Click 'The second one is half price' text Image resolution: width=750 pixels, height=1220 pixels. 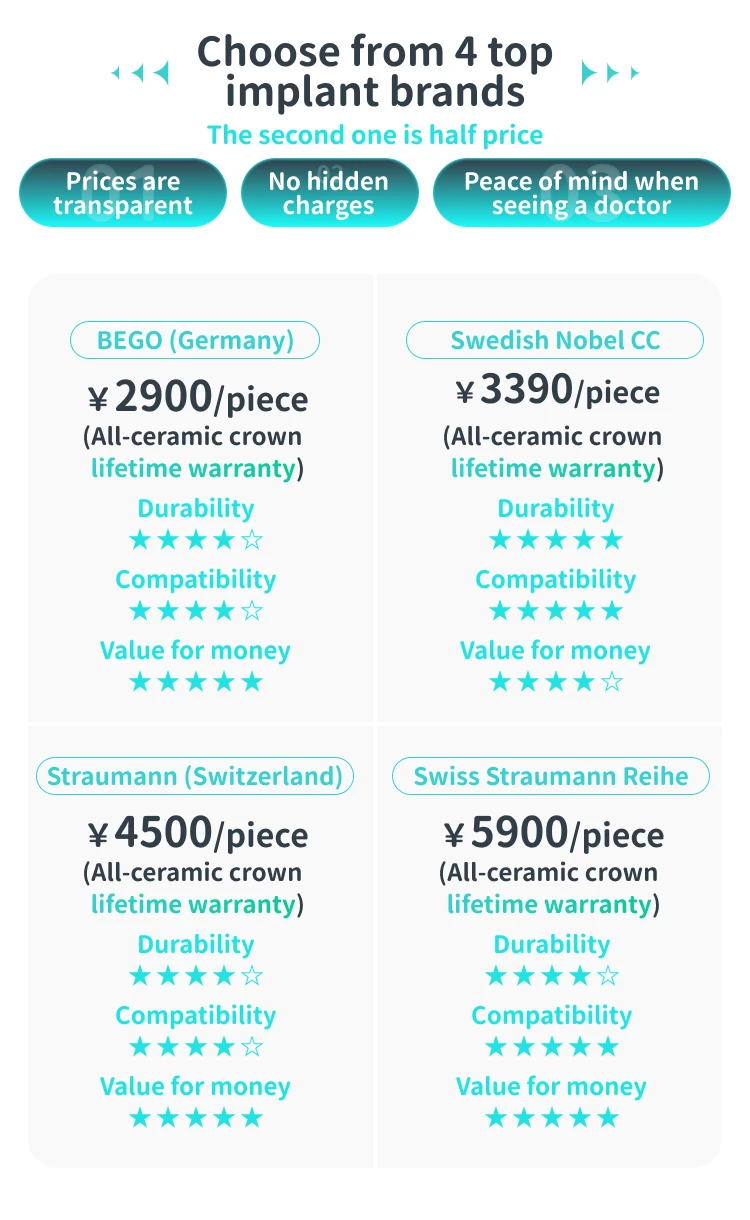pos(375,135)
